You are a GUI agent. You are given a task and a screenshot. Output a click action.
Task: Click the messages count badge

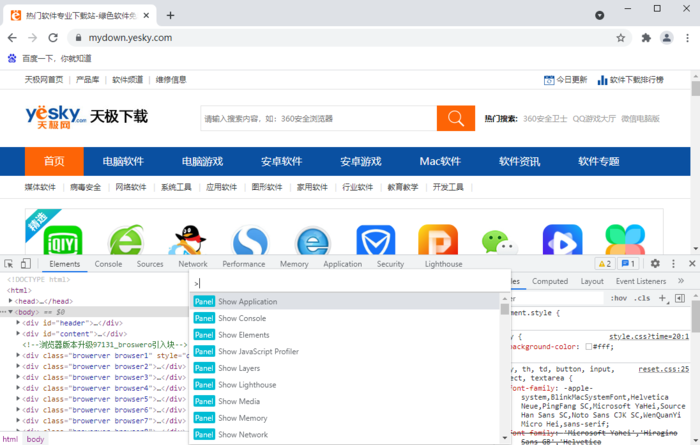[628, 264]
